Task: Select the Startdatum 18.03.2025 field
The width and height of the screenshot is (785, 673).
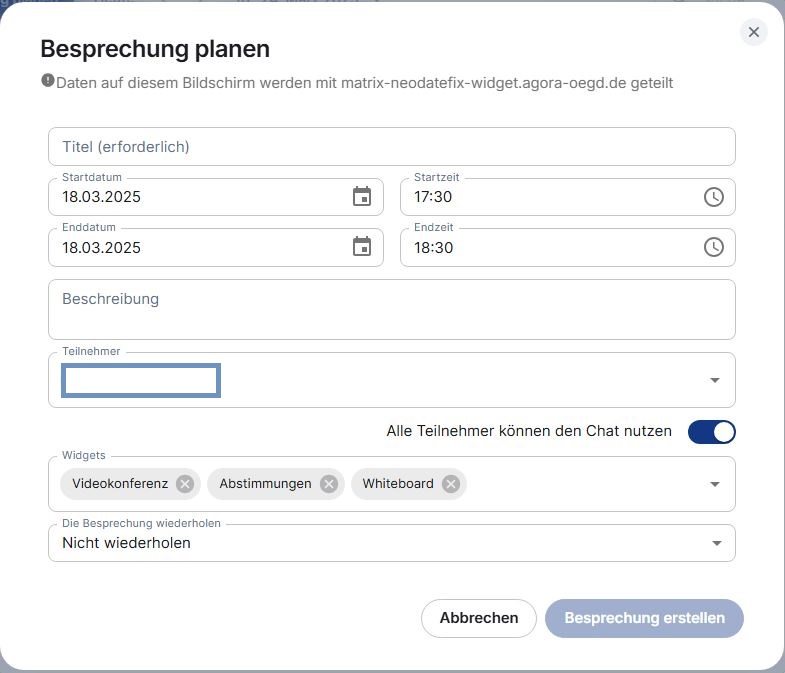Action: coord(216,197)
